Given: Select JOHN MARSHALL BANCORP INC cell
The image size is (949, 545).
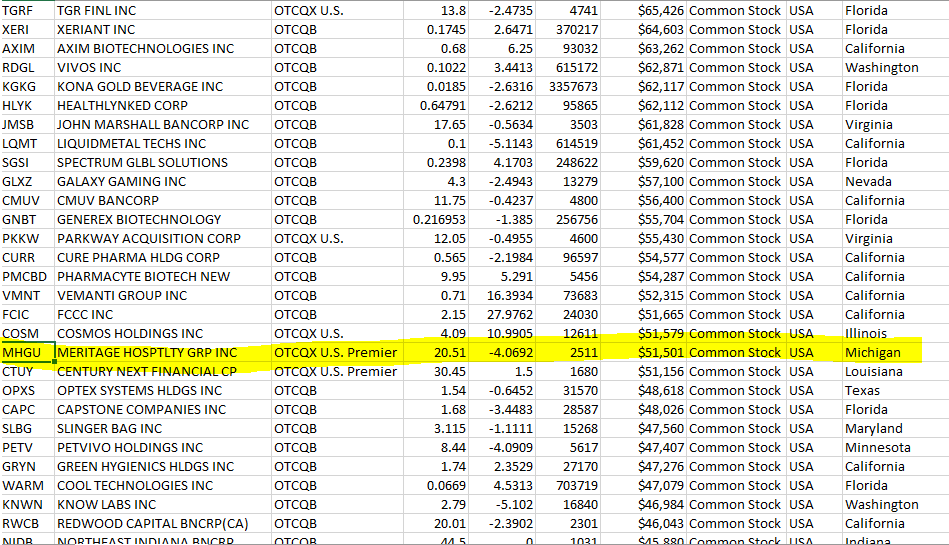Looking at the screenshot, I should [163, 125].
